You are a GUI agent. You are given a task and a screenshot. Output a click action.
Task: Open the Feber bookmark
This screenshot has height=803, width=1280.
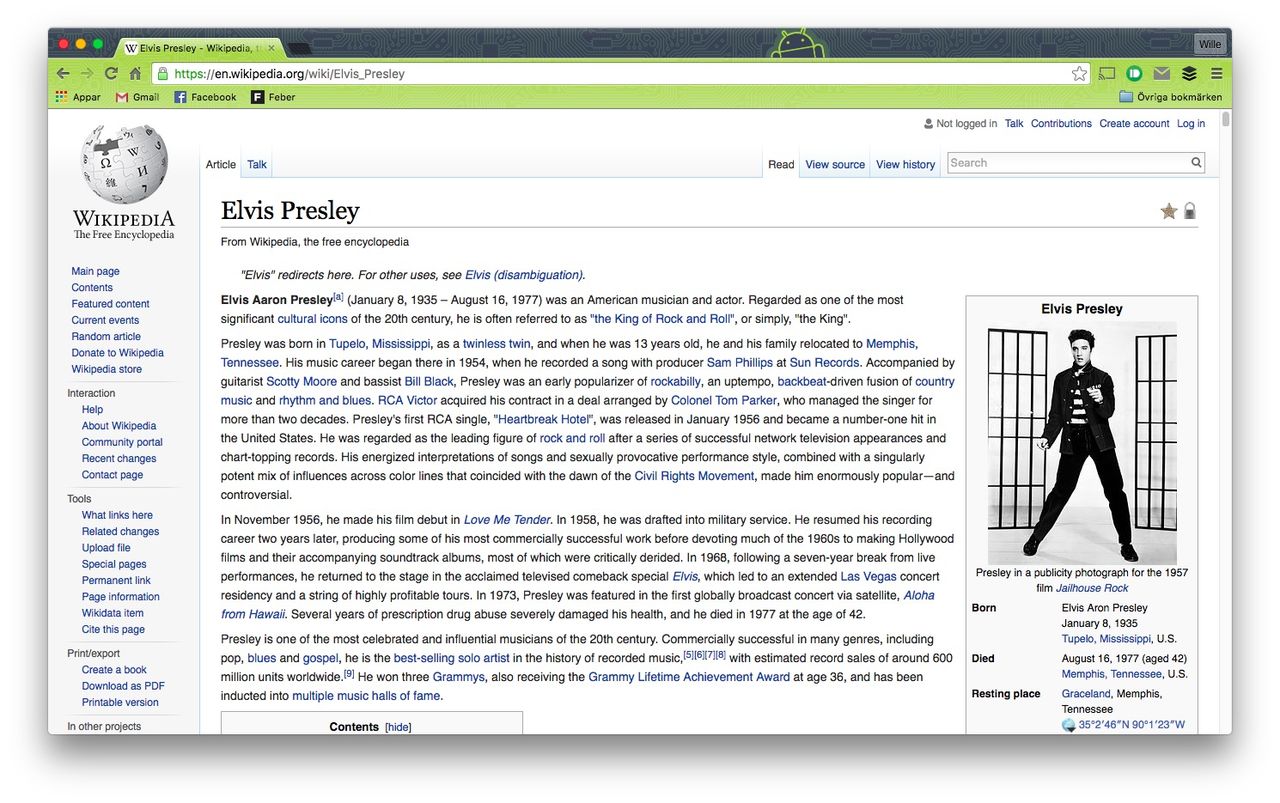(273, 97)
